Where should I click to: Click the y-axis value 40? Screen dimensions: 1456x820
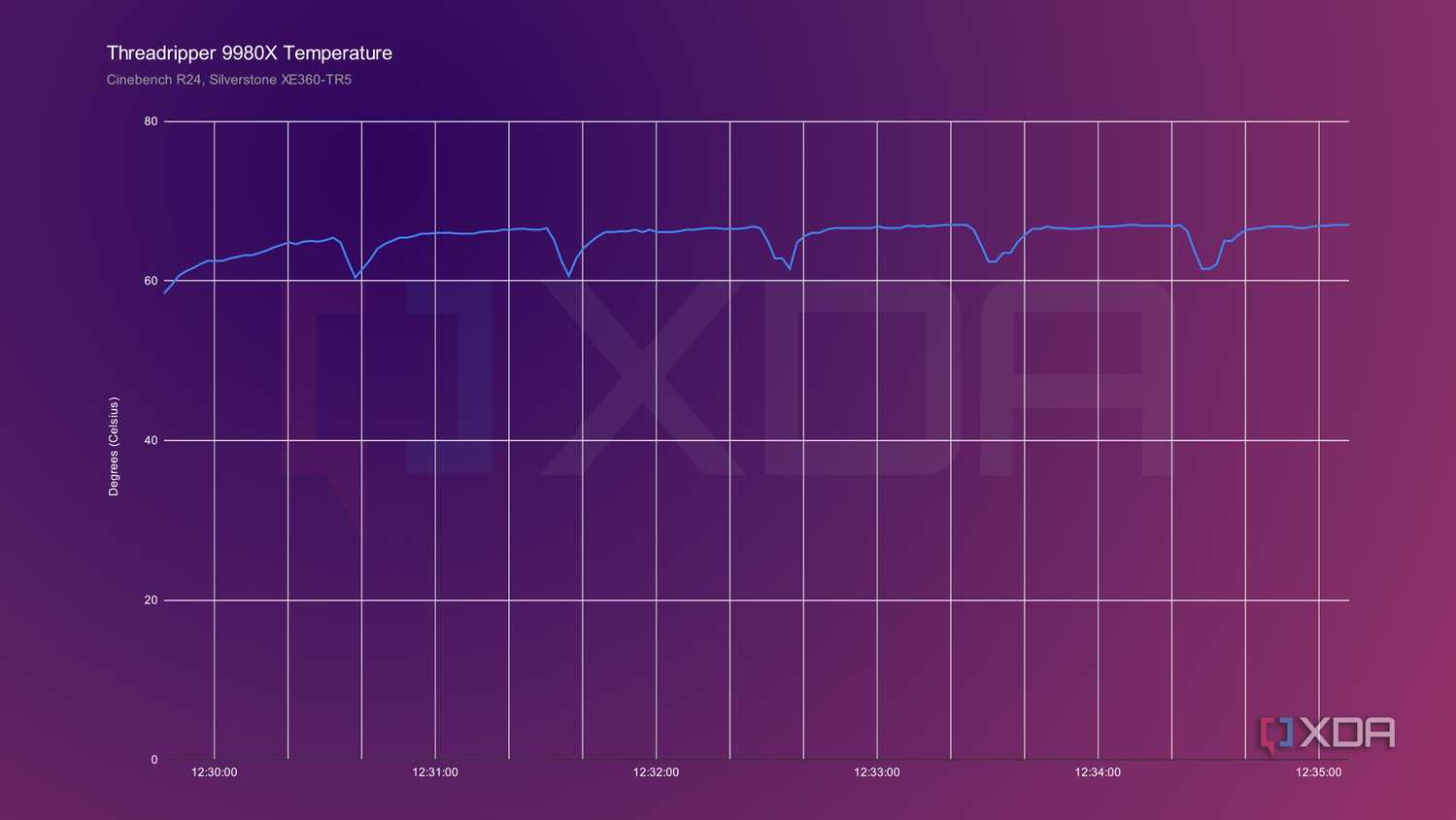(x=151, y=440)
